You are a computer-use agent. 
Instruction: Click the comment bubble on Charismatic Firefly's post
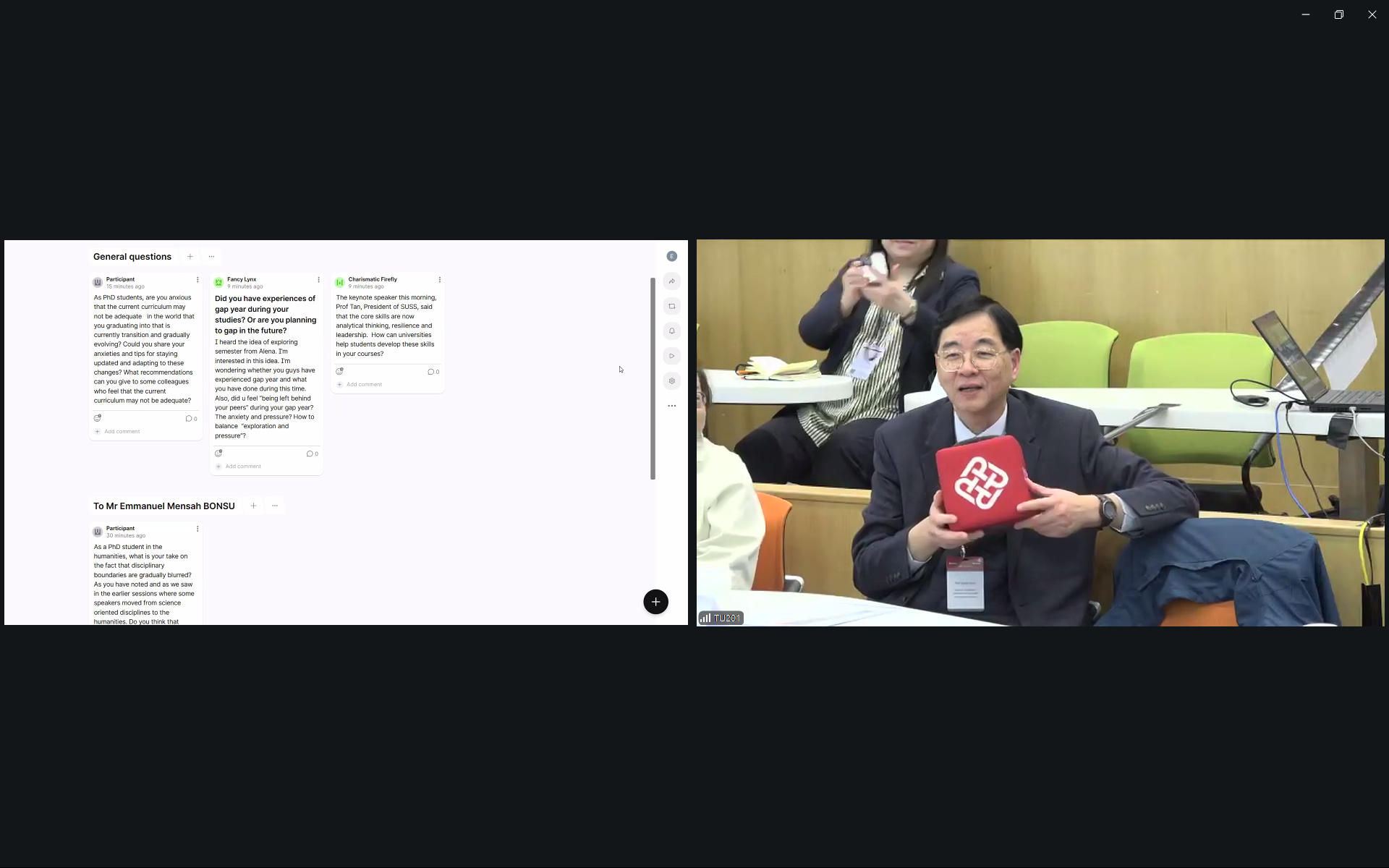[x=433, y=372]
